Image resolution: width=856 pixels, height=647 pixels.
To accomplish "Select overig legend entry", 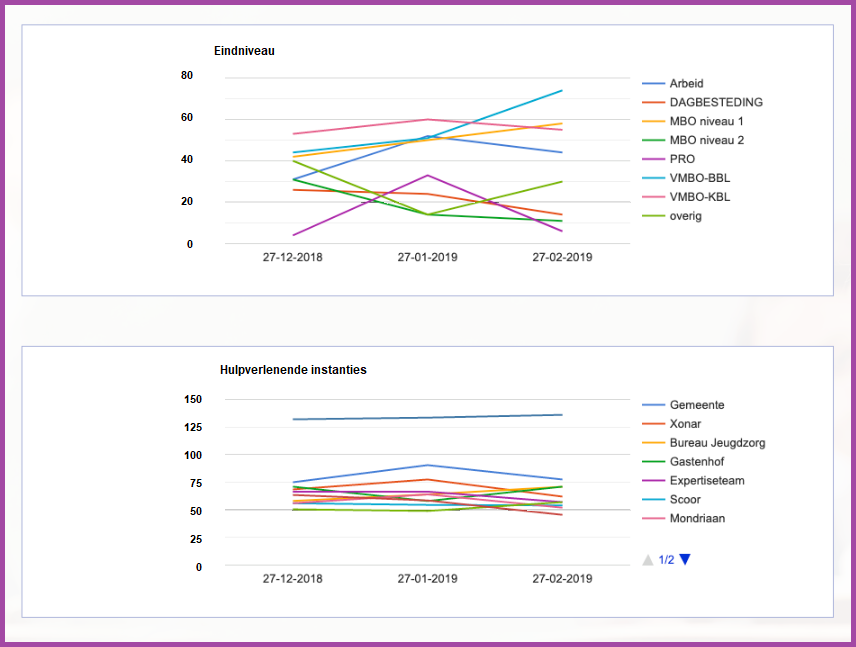I will (x=685, y=216).
